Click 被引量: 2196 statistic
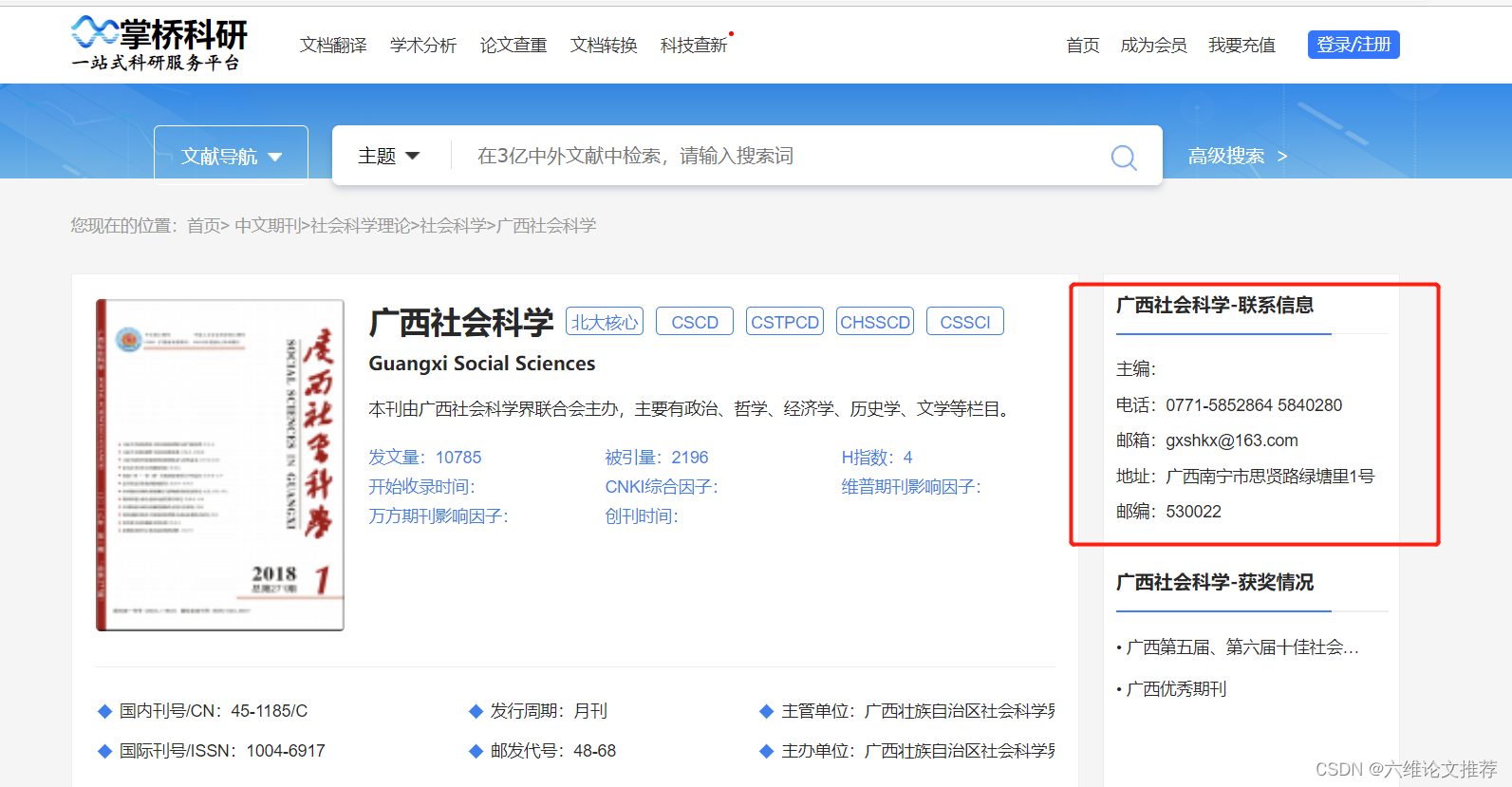The image size is (1512, 787). (657, 458)
